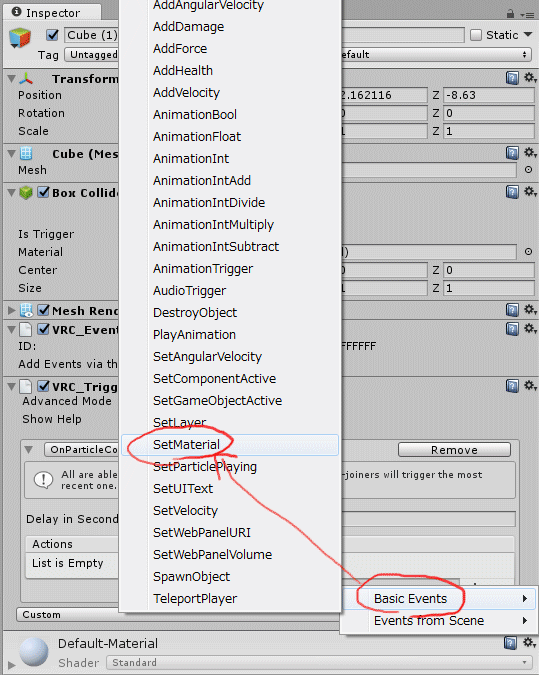This screenshot has width=539, height=675.
Task: Collapse the Cube Mesh Filter component
Action: 12,153
